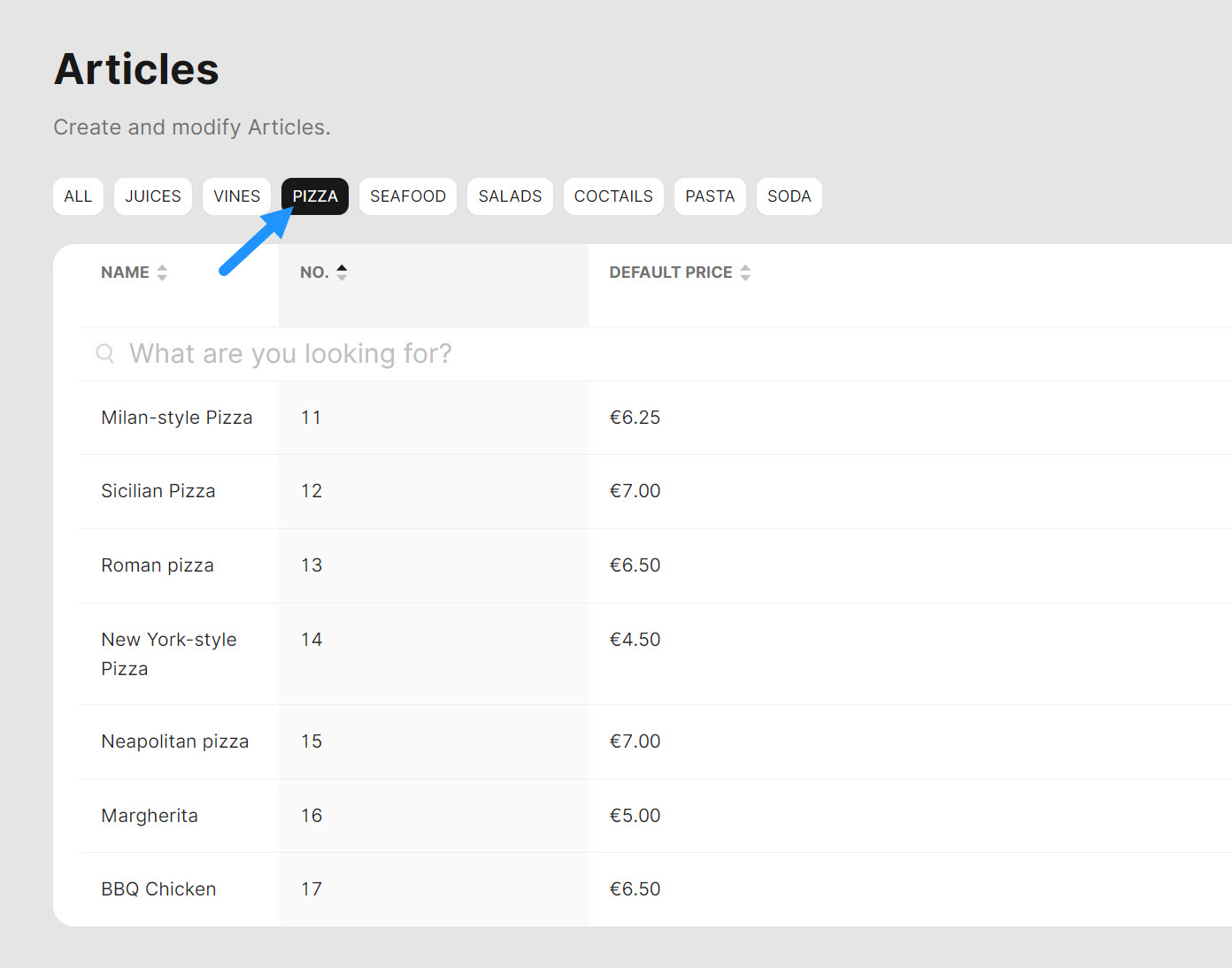Image resolution: width=1232 pixels, height=968 pixels.
Task: Select the Sicilian Pizza row
Action: click(x=158, y=491)
